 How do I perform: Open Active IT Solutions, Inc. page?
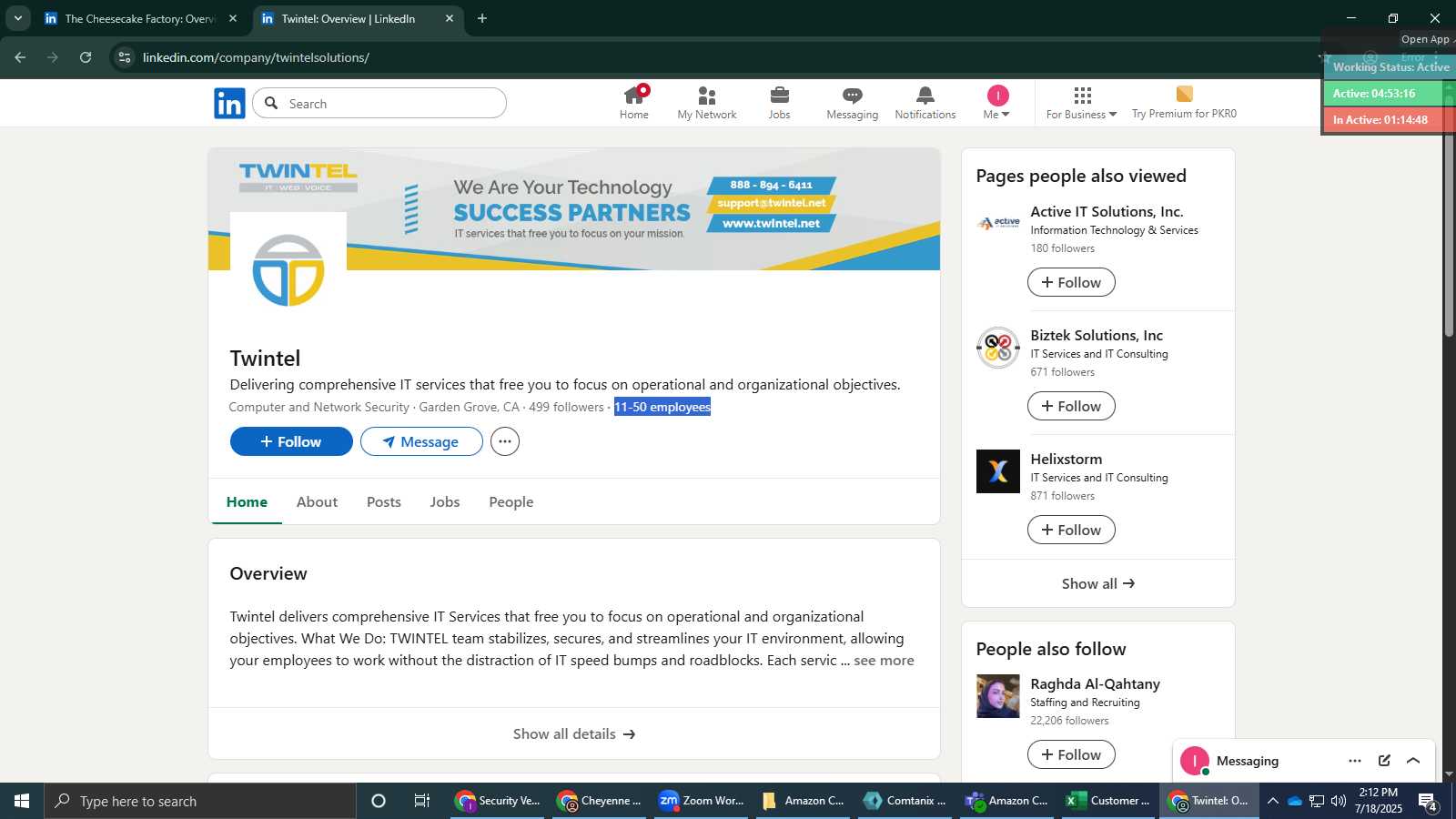pyautogui.click(x=1107, y=211)
